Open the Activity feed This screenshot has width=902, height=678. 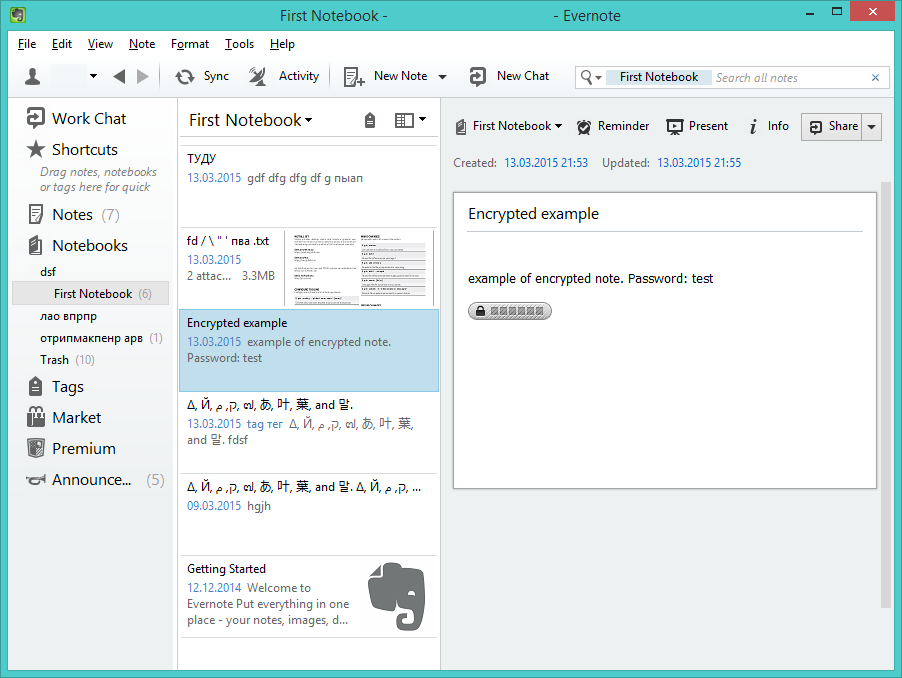click(x=284, y=76)
